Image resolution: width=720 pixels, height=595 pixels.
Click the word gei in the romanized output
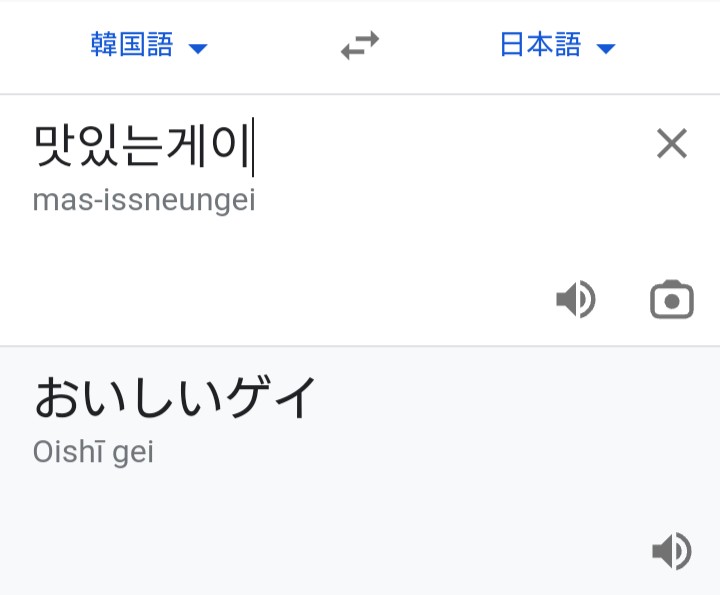132,453
